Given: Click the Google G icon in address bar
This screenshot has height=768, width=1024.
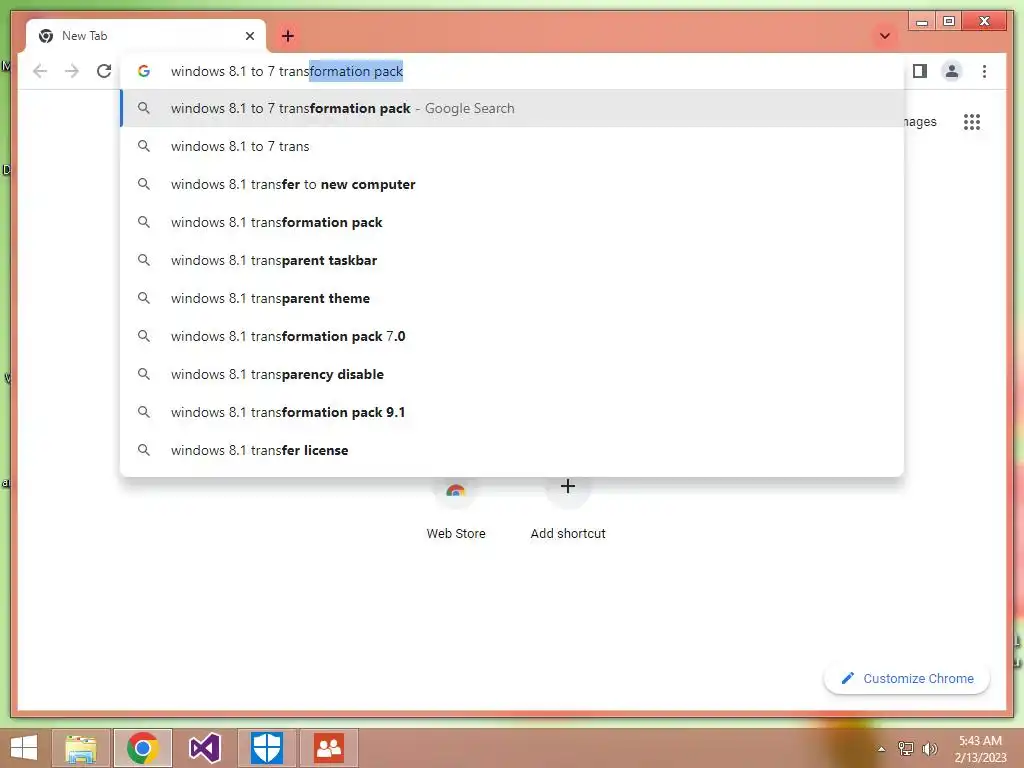Looking at the screenshot, I should [144, 71].
